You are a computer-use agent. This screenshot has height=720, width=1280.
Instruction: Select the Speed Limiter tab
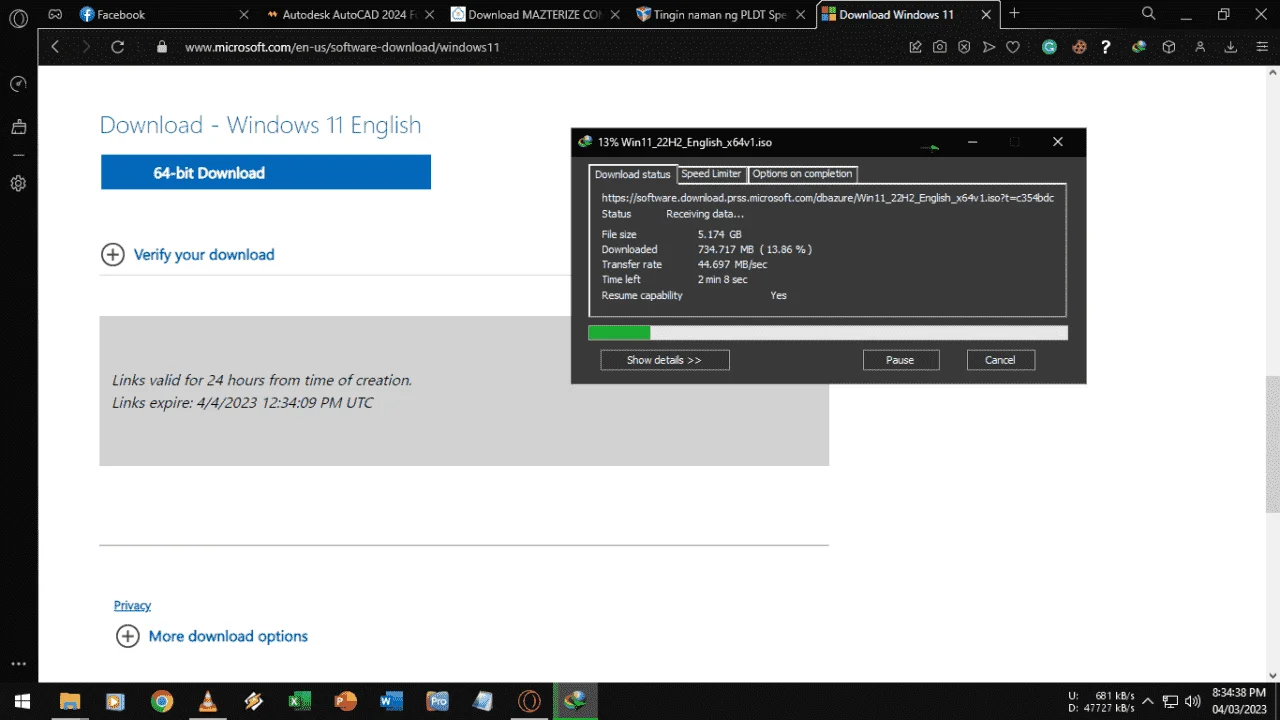[712, 174]
